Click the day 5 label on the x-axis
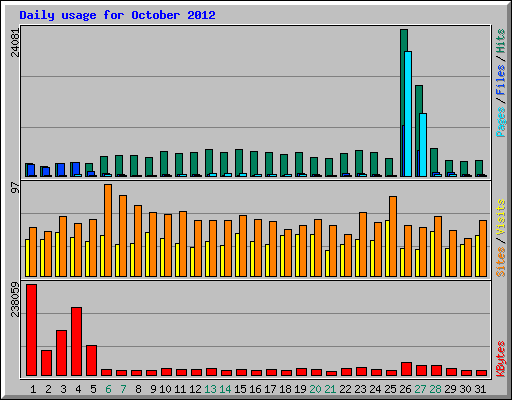 point(93,389)
